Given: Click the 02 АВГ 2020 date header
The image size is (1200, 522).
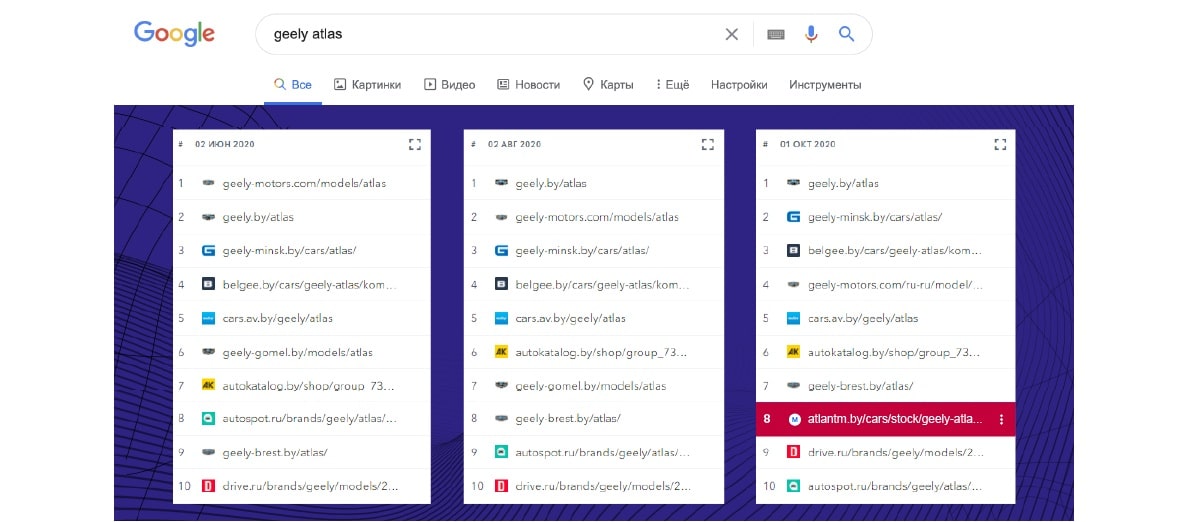Looking at the screenshot, I should (x=515, y=144).
